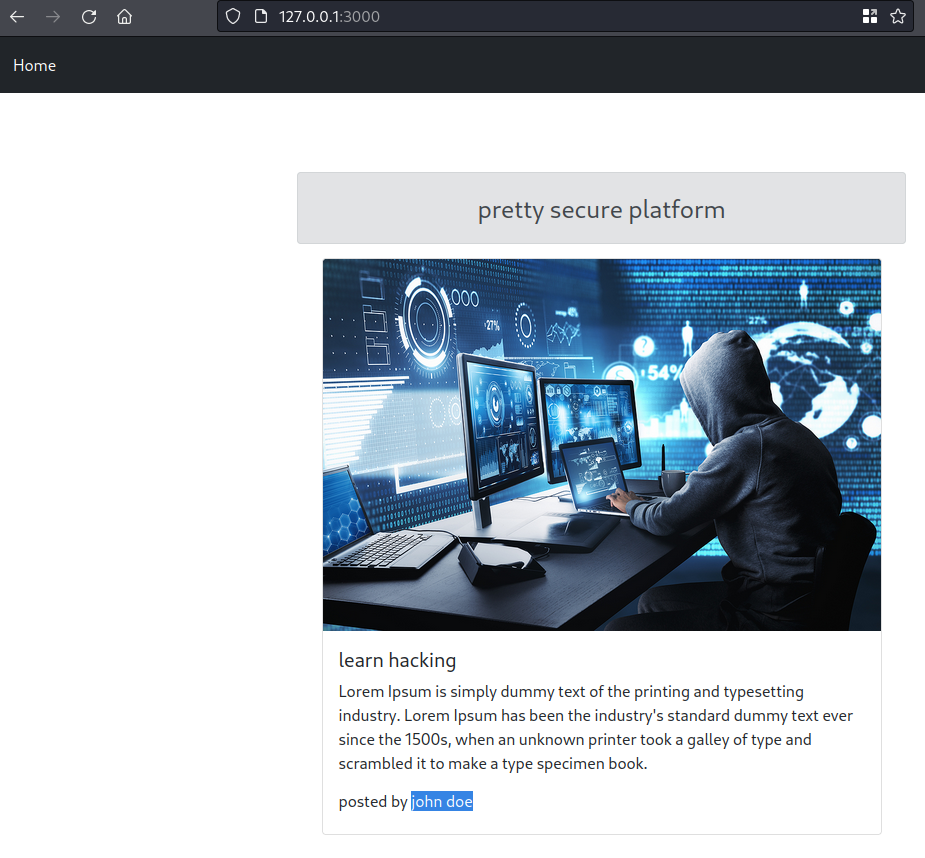The height and width of the screenshot is (858, 925).
Task: Go back using the browser back arrow
Action: pos(17,17)
